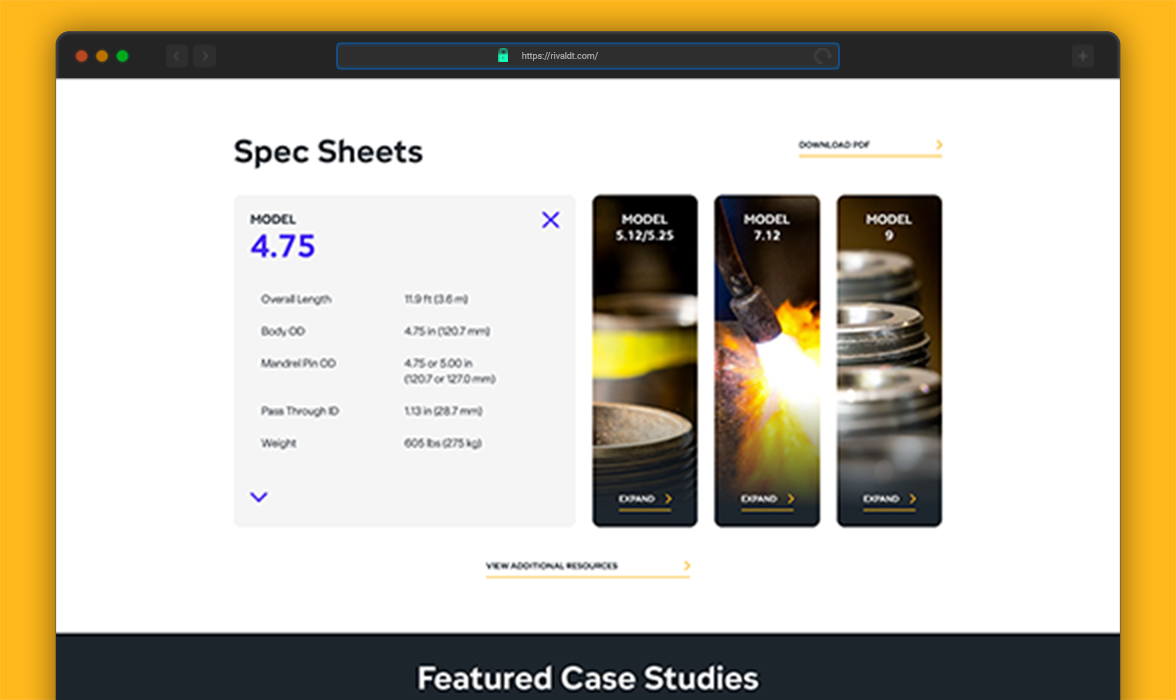Click the blue down chevron in spec card
Image resolution: width=1176 pixels, height=700 pixels.
point(259,497)
